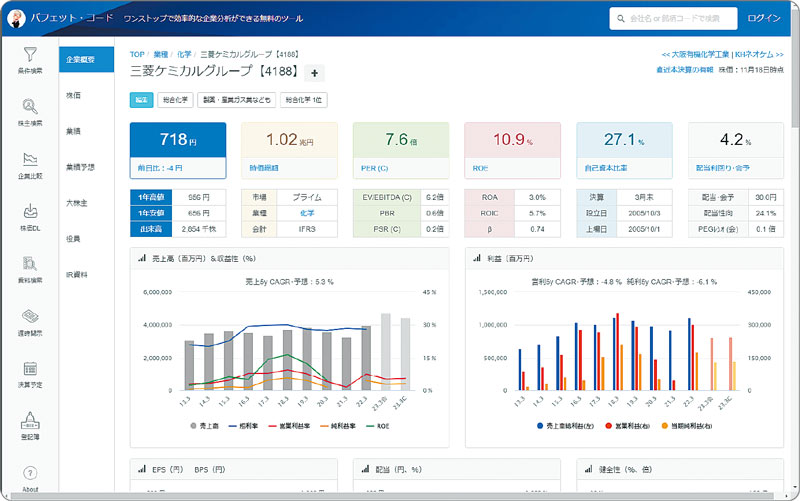800x501 pixels.
Task: Switch to the EPS (円) chart tab
Action: point(167,469)
